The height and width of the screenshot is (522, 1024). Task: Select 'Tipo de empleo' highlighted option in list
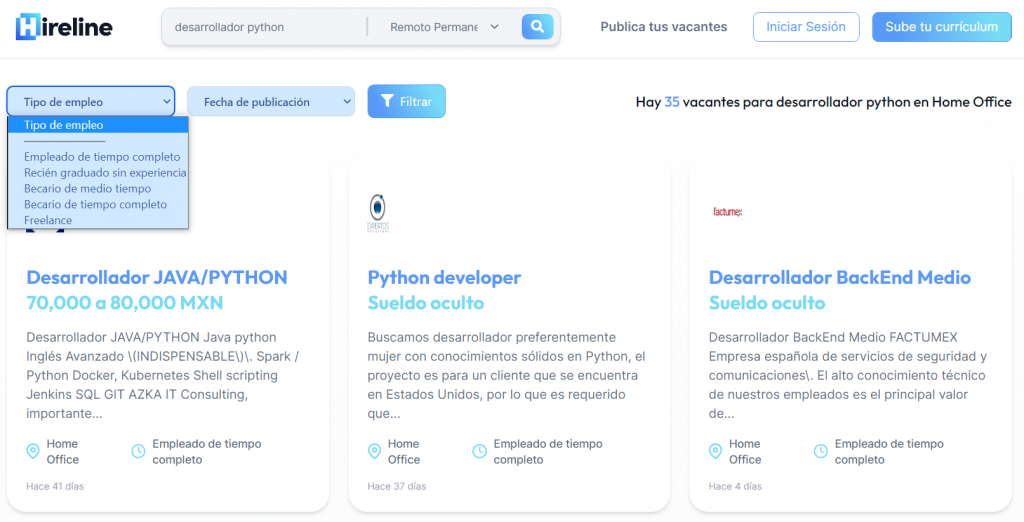(98, 125)
